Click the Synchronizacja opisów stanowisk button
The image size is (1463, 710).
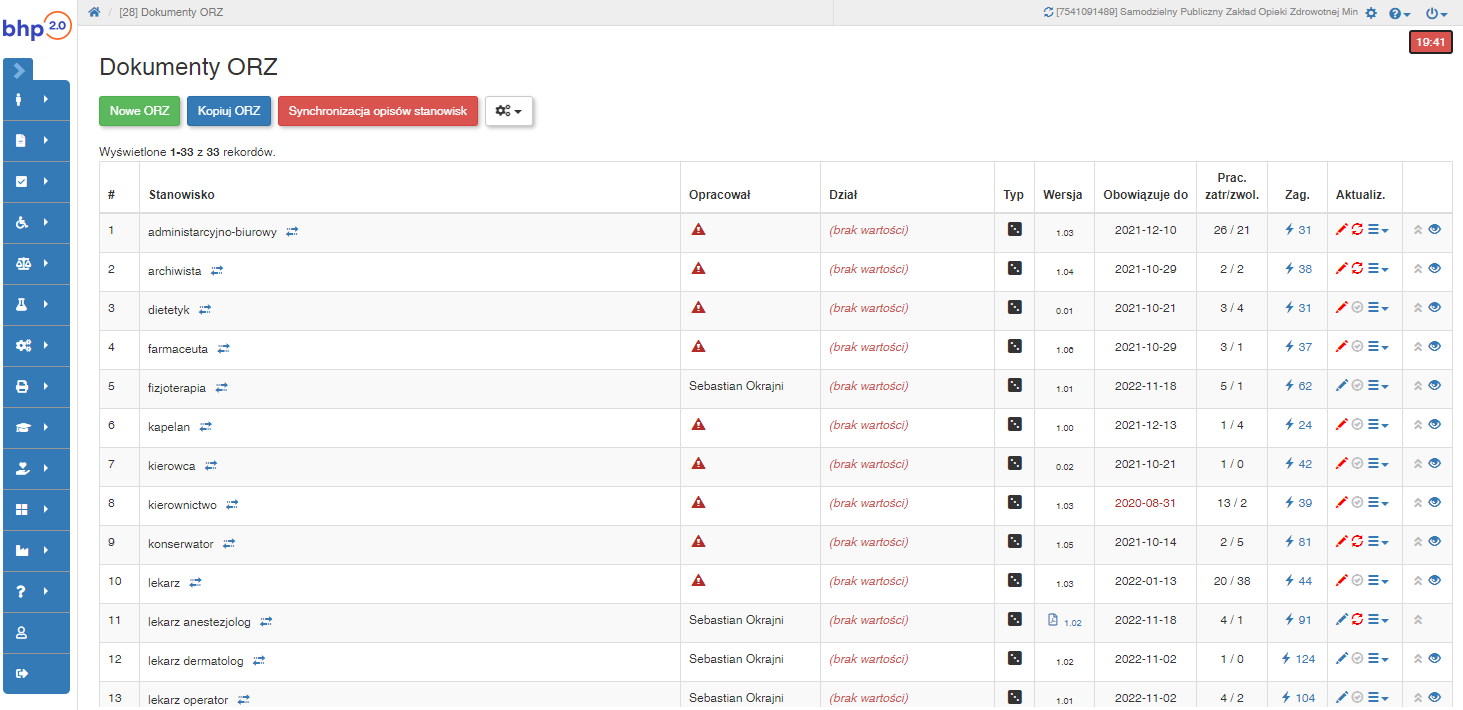378,111
